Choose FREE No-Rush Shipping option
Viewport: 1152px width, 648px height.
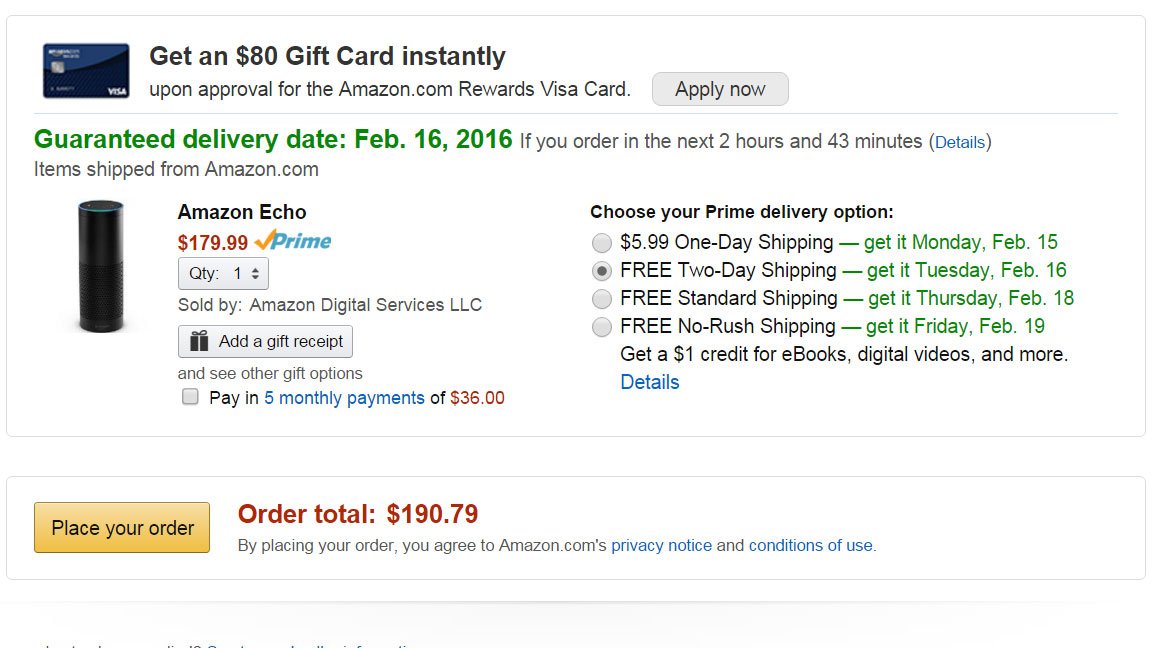pyautogui.click(x=601, y=327)
